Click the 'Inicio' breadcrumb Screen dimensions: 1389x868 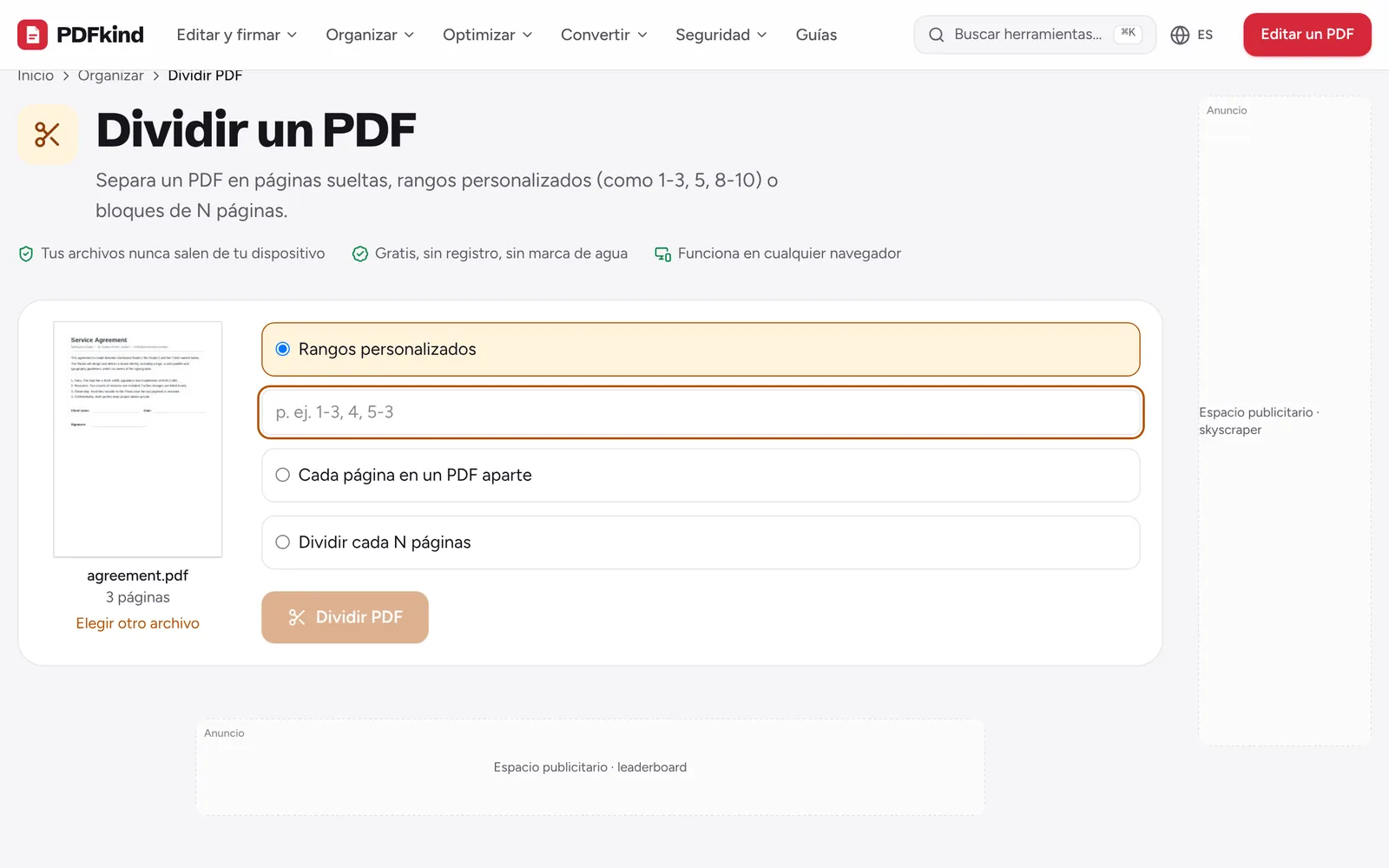[x=36, y=76]
